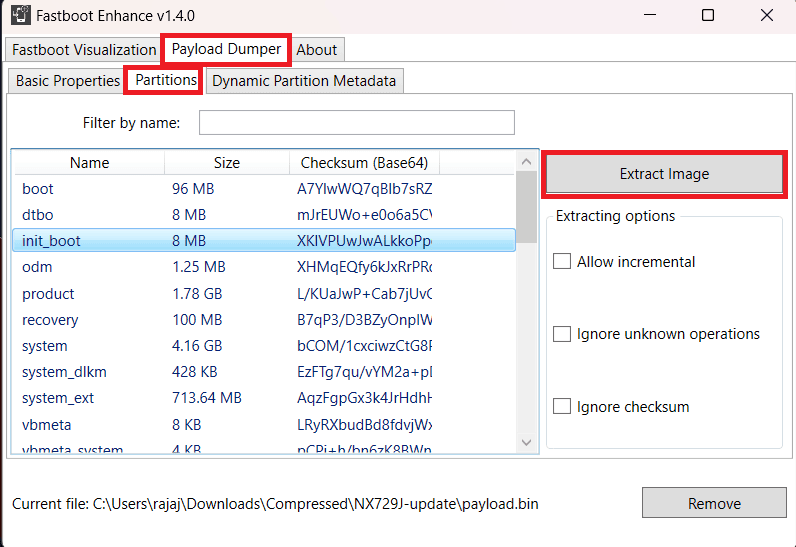Viewport: 796px width, 547px height.
Task: Click the 428 KB size cell
Action: point(194,372)
